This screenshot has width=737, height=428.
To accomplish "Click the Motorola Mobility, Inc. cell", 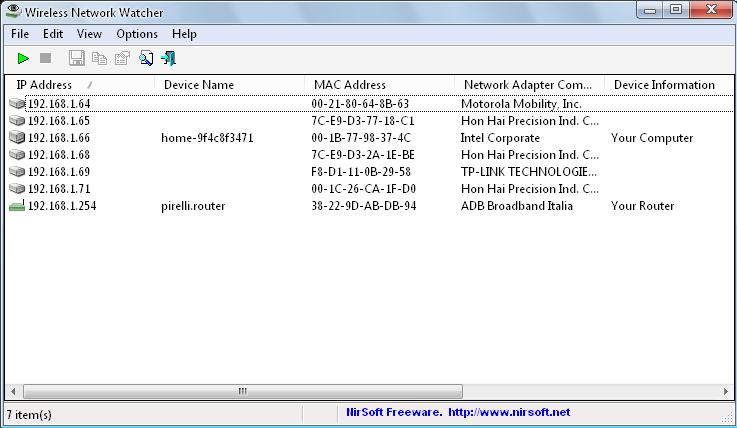I will (521, 103).
